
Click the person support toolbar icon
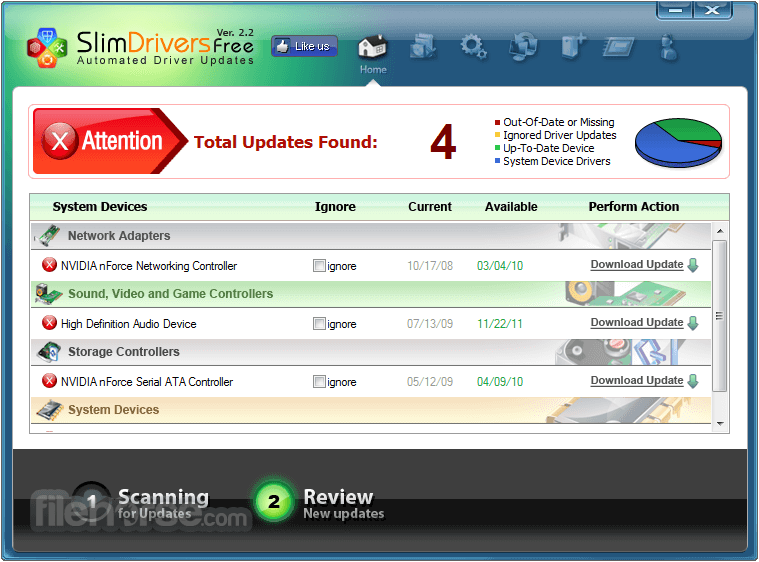[669, 47]
